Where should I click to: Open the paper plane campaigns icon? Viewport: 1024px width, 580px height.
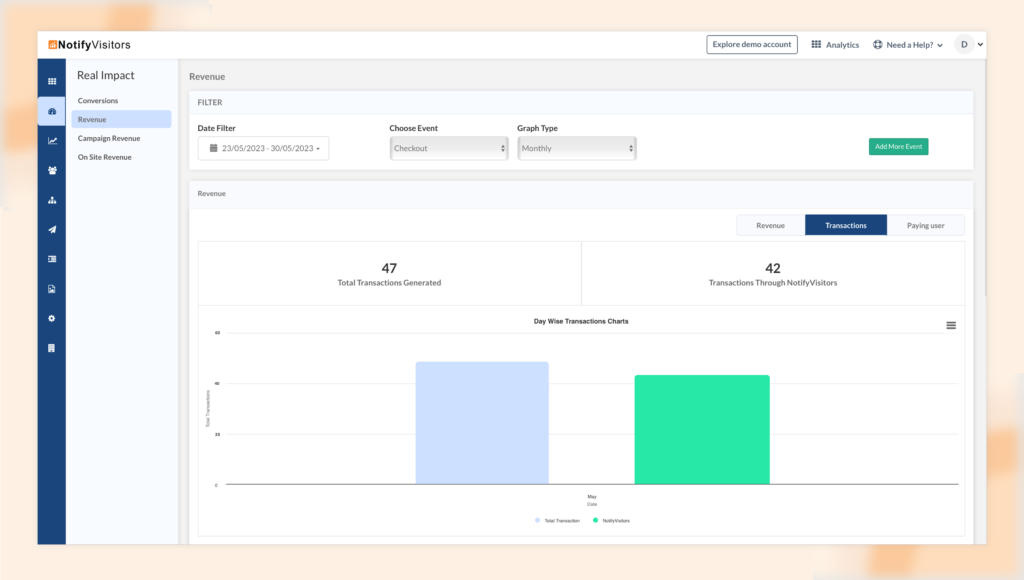click(x=52, y=229)
